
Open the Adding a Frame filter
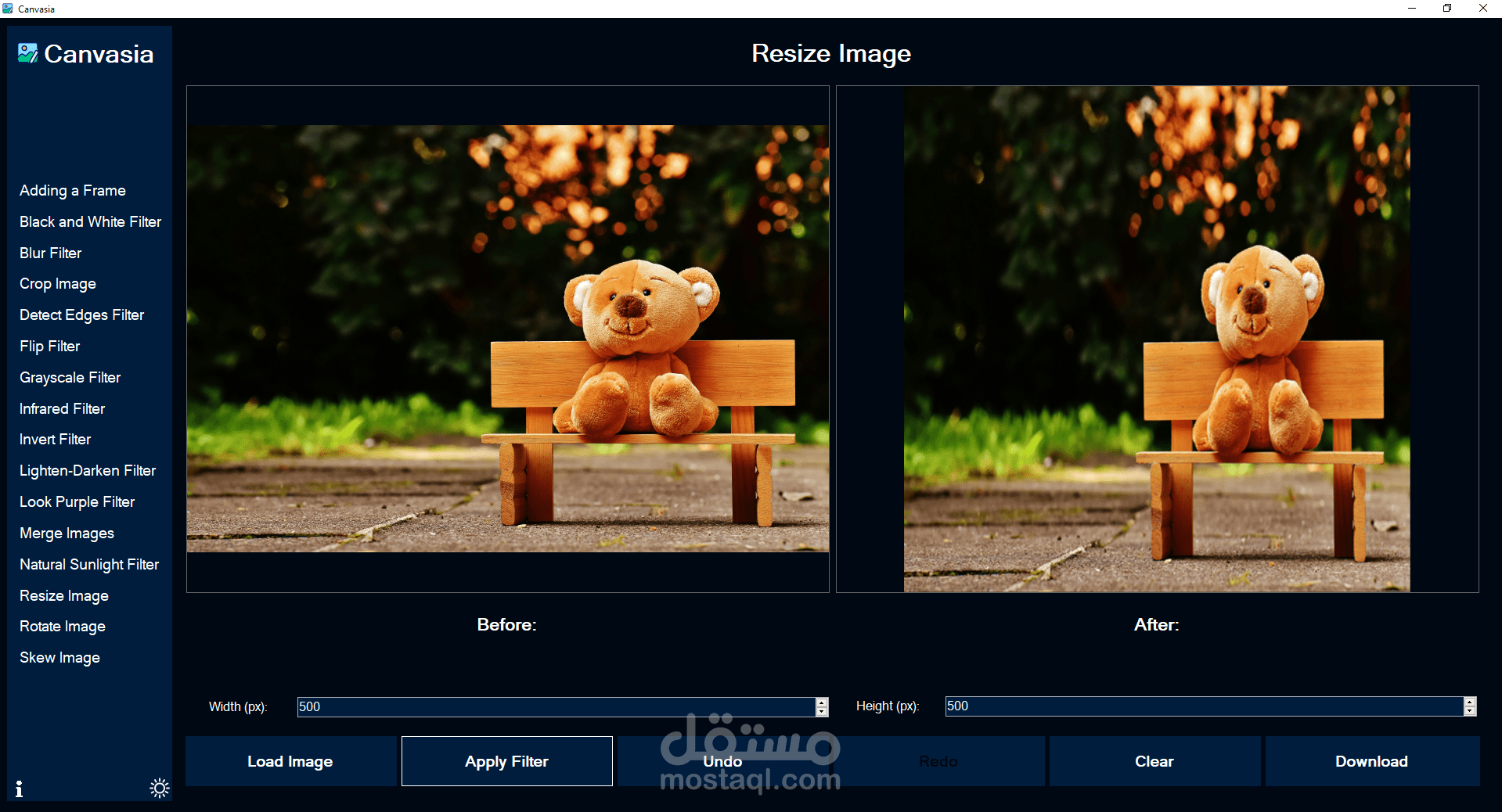click(73, 191)
